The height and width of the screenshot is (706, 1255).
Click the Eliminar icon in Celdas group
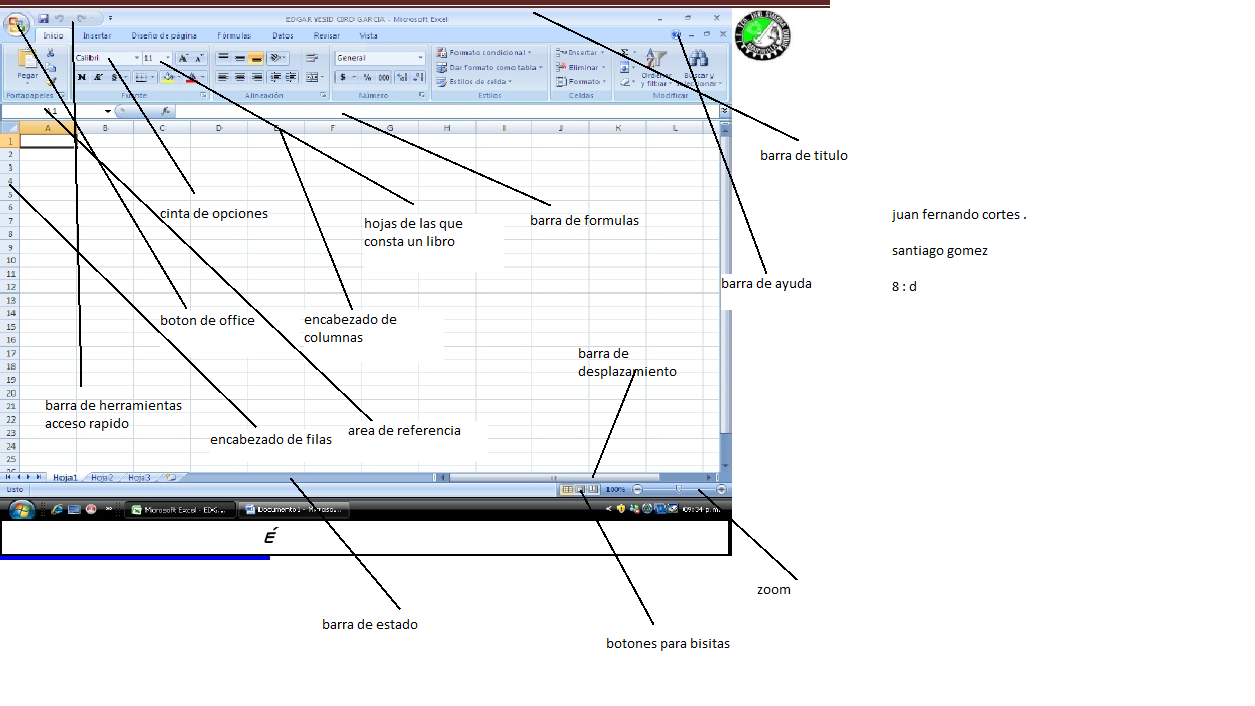578,67
